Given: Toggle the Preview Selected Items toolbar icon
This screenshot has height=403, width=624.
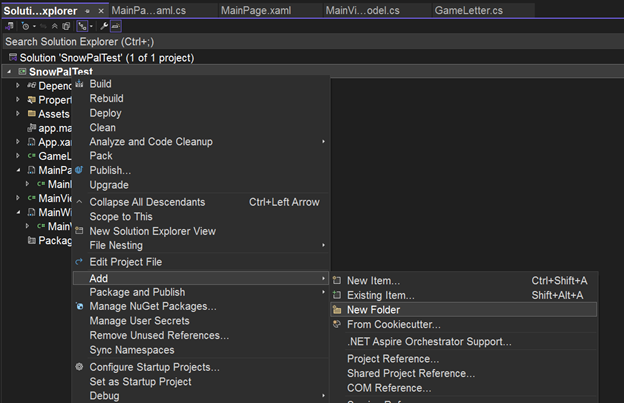Looking at the screenshot, I should coord(115,26).
